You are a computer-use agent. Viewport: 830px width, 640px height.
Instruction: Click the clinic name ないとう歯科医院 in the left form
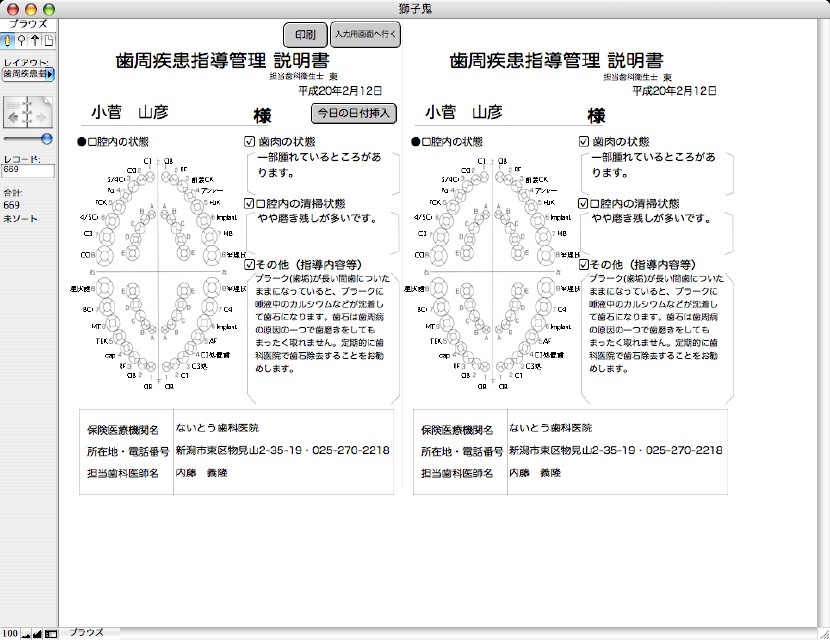coord(217,428)
